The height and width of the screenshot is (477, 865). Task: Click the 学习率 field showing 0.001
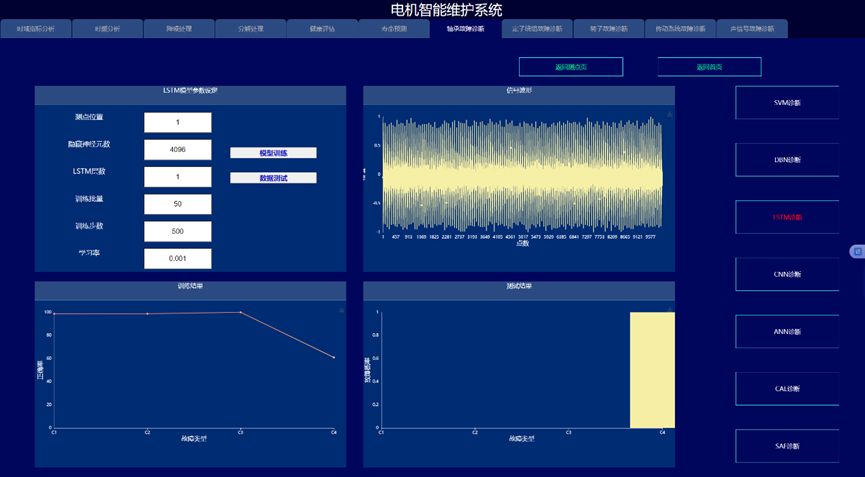coord(177,259)
